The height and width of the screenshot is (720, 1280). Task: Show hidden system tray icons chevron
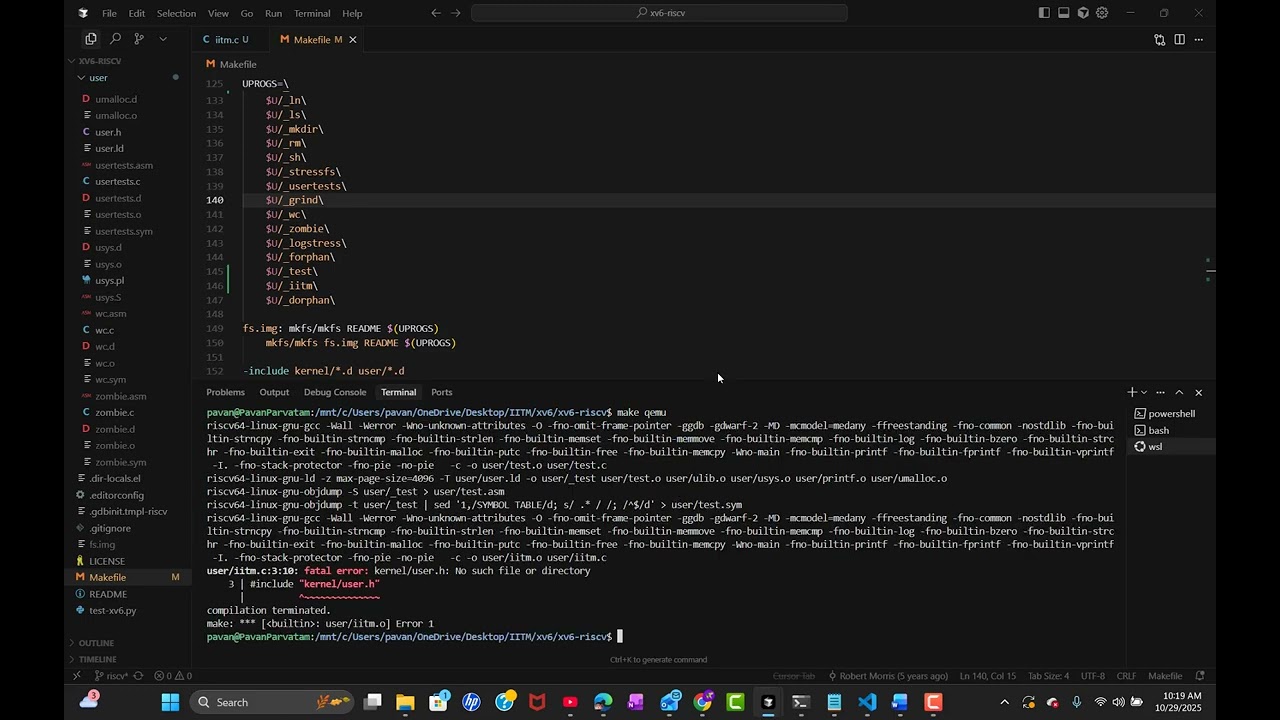point(1004,702)
